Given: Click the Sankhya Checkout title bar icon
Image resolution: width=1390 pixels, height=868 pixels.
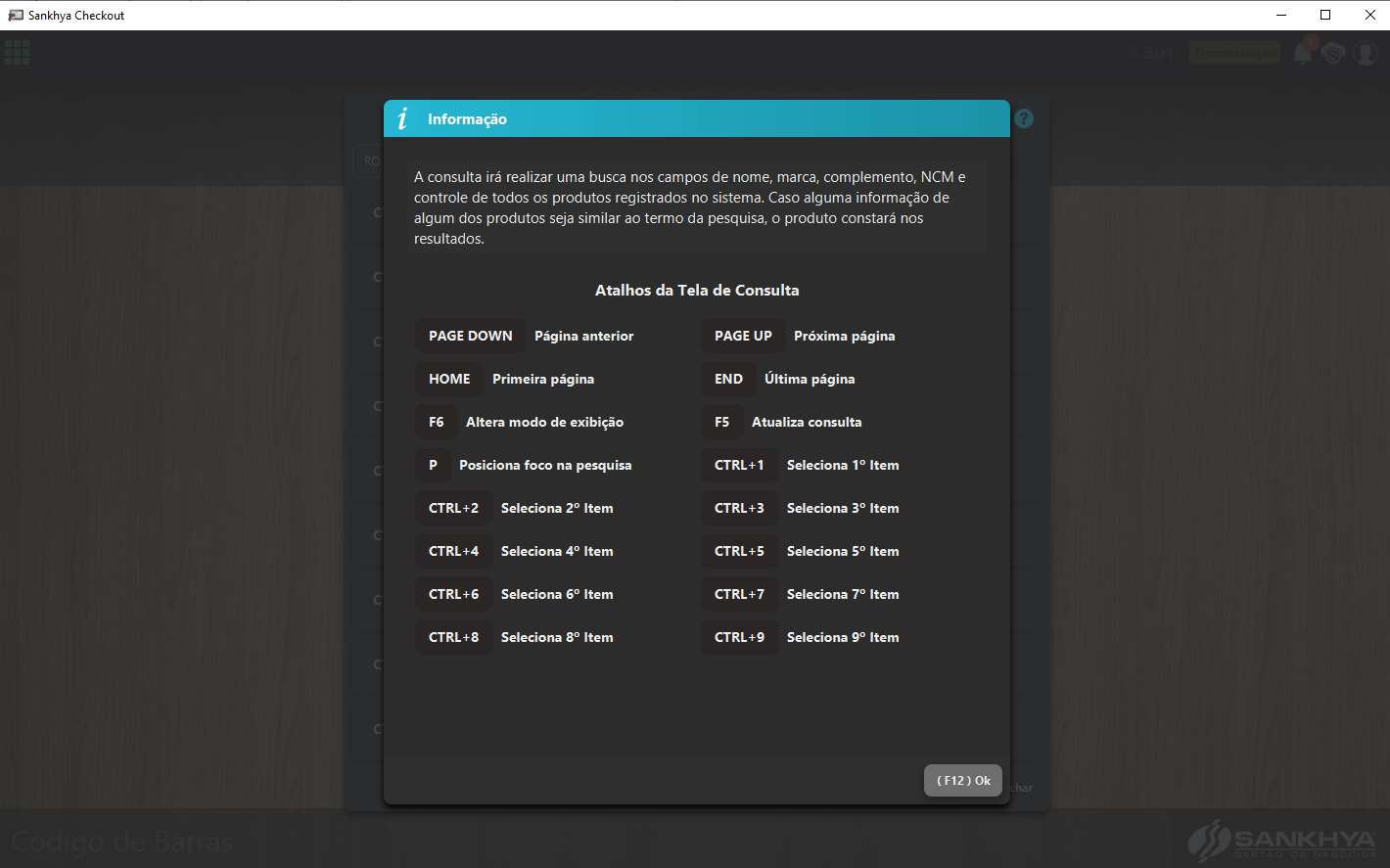Looking at the screenshot, I should (x=16, y=15).
